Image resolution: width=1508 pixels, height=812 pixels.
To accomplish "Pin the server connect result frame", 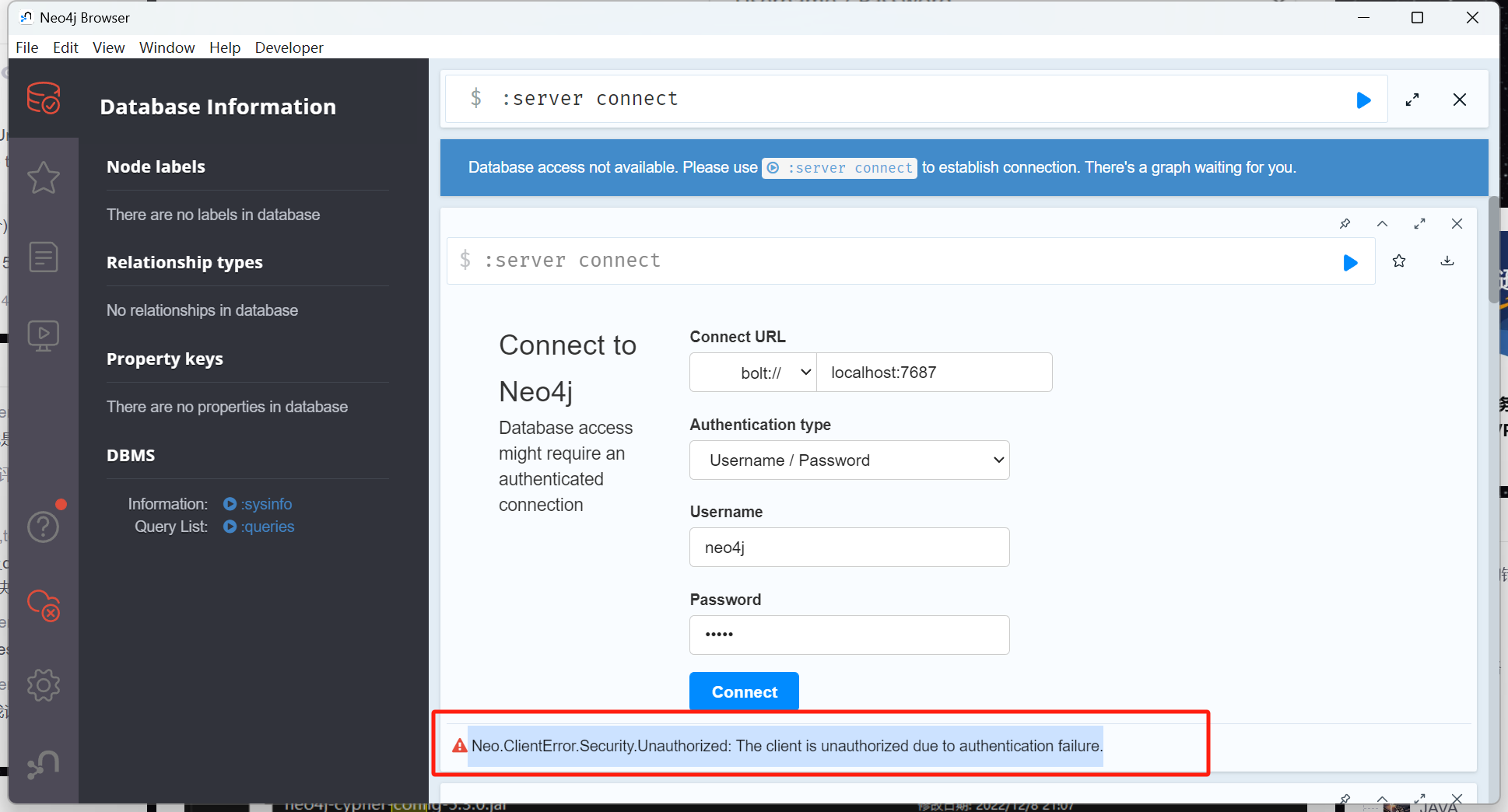I will click(1345, 224).
